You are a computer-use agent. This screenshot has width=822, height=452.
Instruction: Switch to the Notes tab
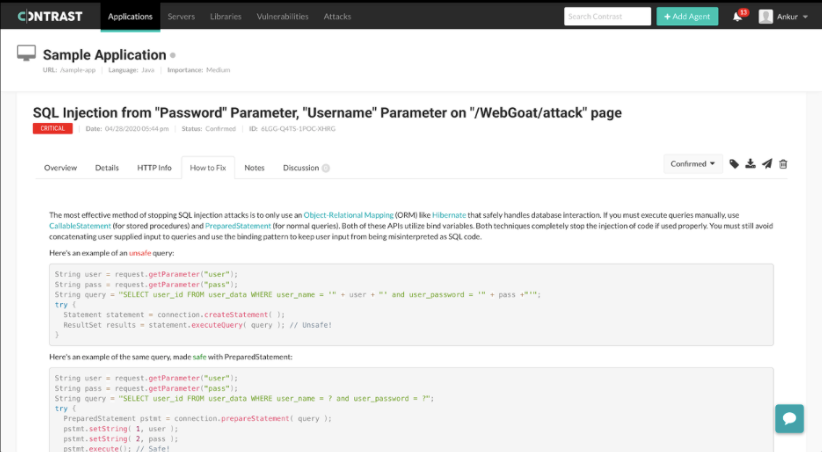[254, 168]
